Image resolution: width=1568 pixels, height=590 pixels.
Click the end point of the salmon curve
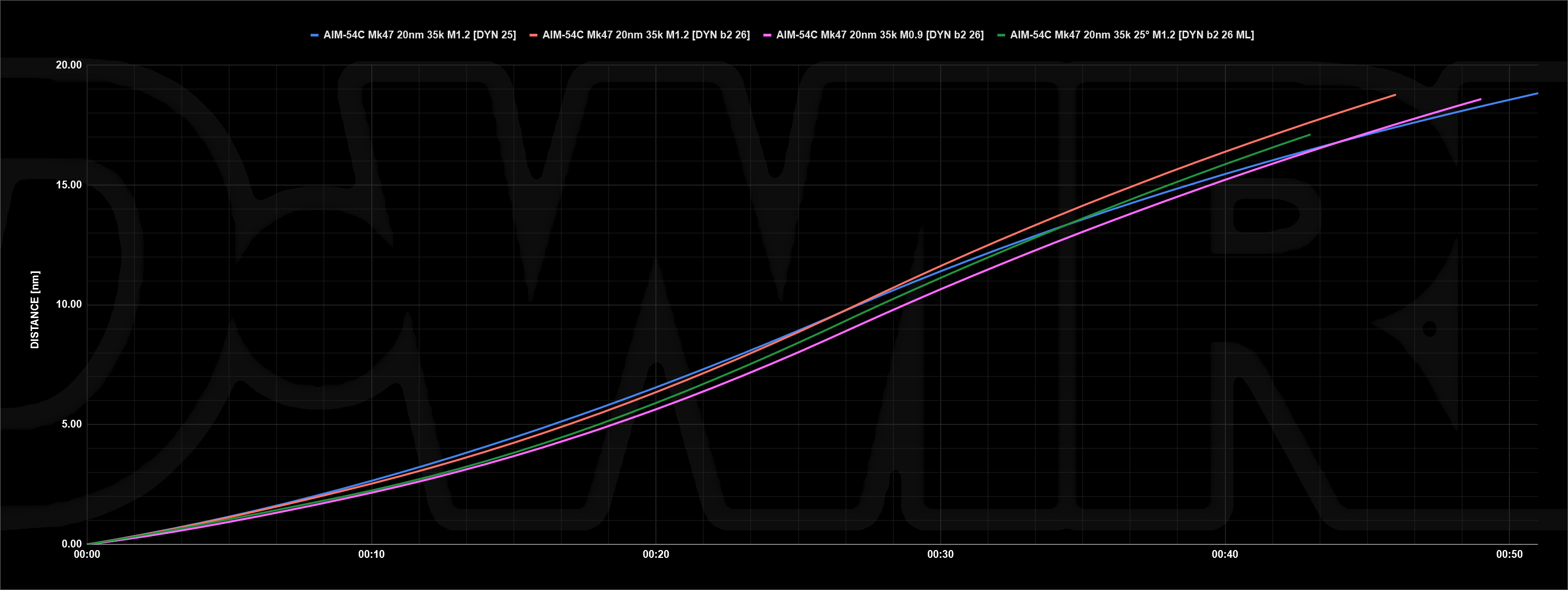point(1395,94)
